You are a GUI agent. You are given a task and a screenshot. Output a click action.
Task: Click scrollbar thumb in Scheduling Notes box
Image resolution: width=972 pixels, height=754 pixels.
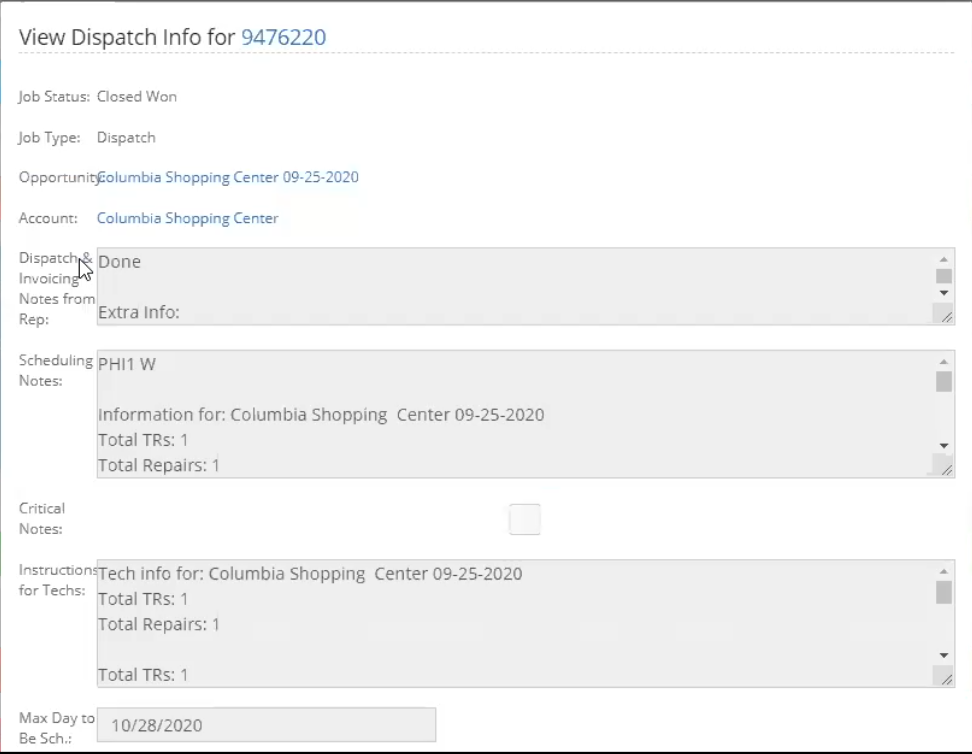943,381
